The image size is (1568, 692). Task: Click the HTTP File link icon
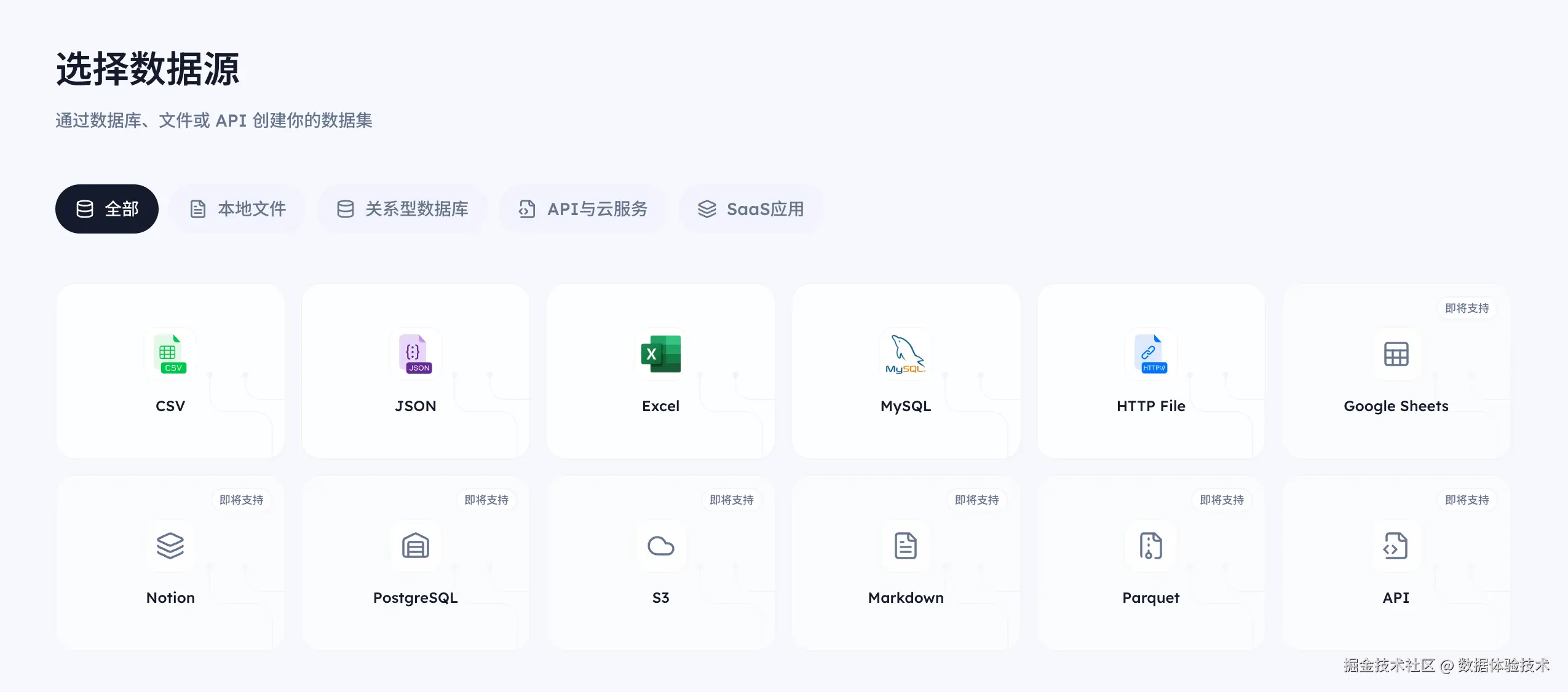(1151, 354)
